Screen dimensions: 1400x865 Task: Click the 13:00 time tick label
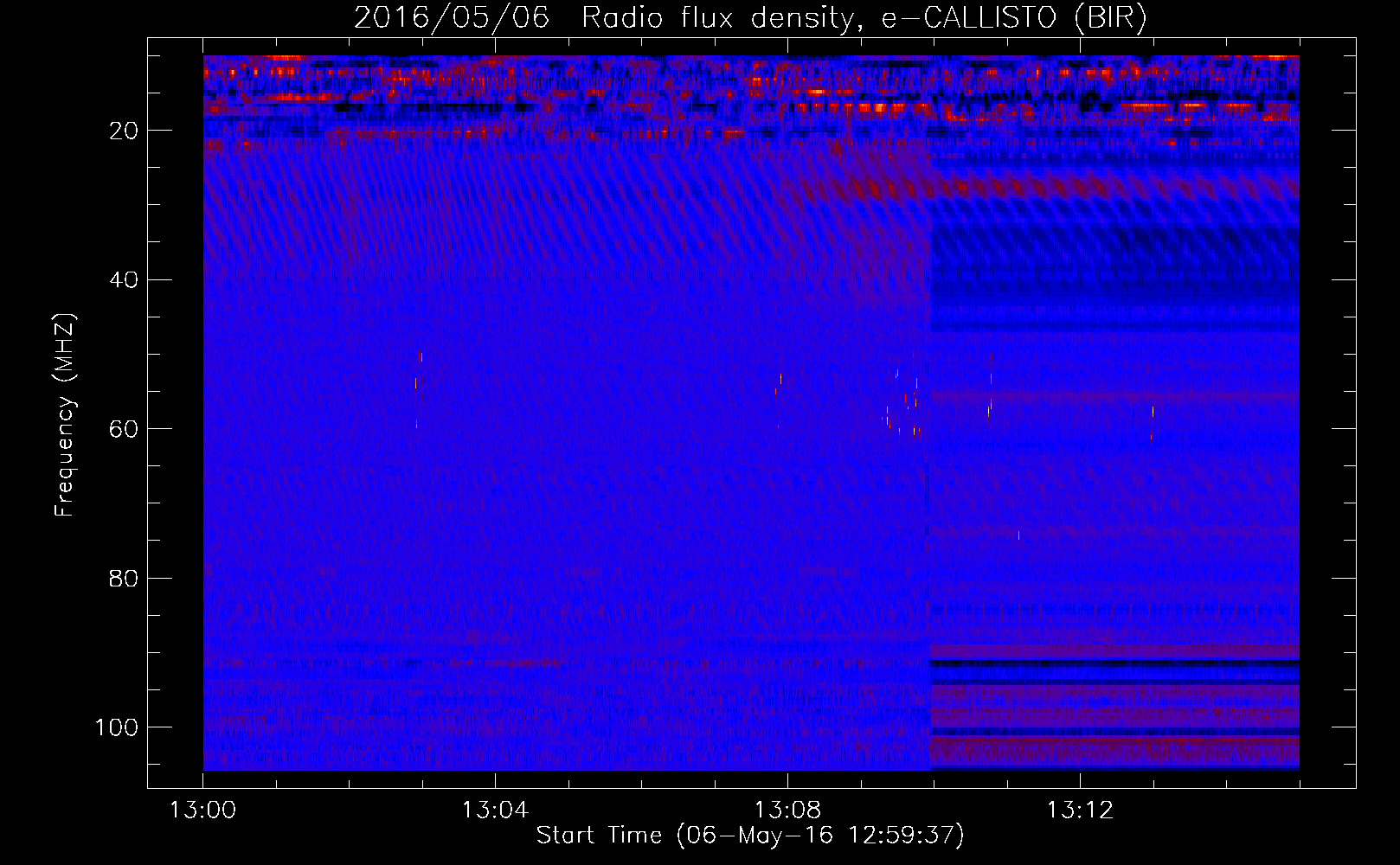(x=202, y=811)
